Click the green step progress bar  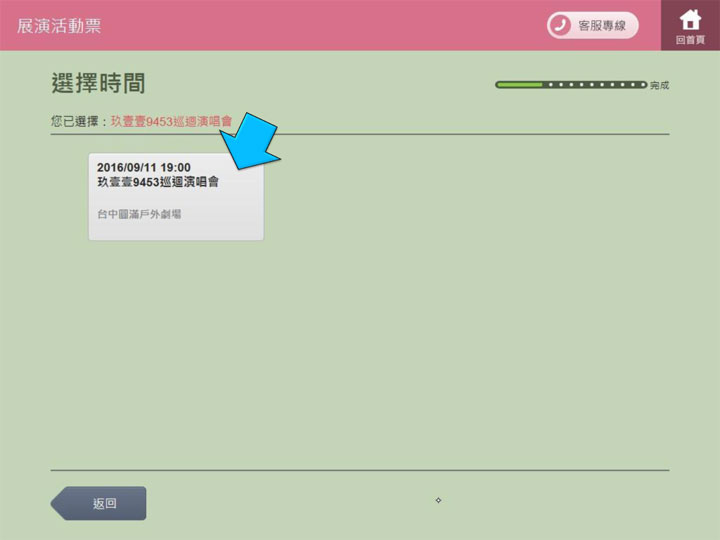(571, 84)
